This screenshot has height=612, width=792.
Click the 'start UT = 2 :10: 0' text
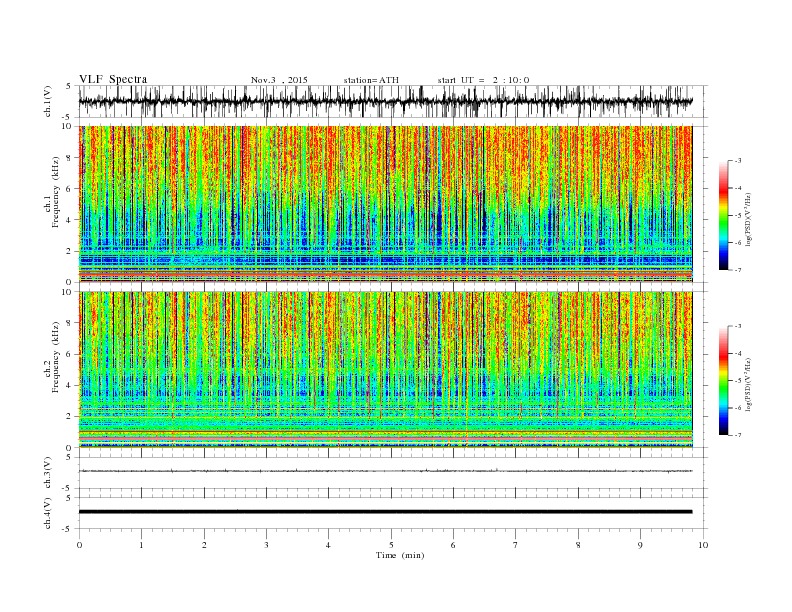tap(483, 80)
